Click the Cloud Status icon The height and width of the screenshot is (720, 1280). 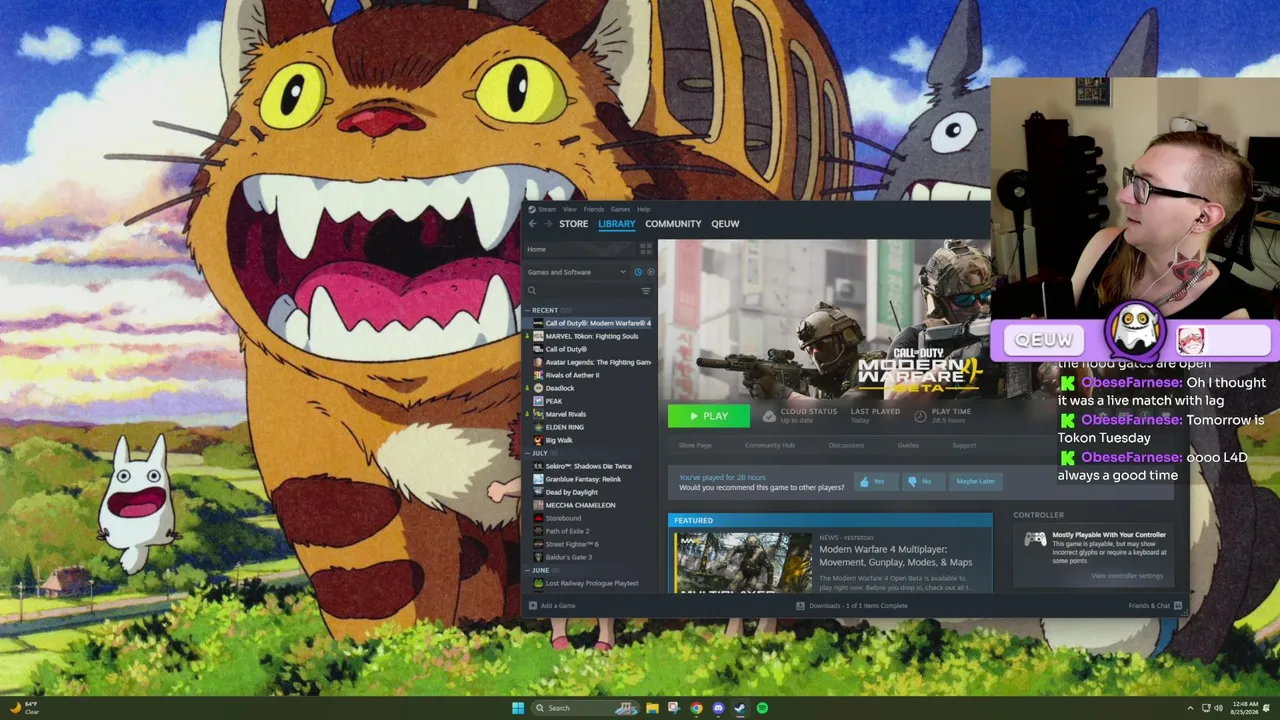pos(769,416)
